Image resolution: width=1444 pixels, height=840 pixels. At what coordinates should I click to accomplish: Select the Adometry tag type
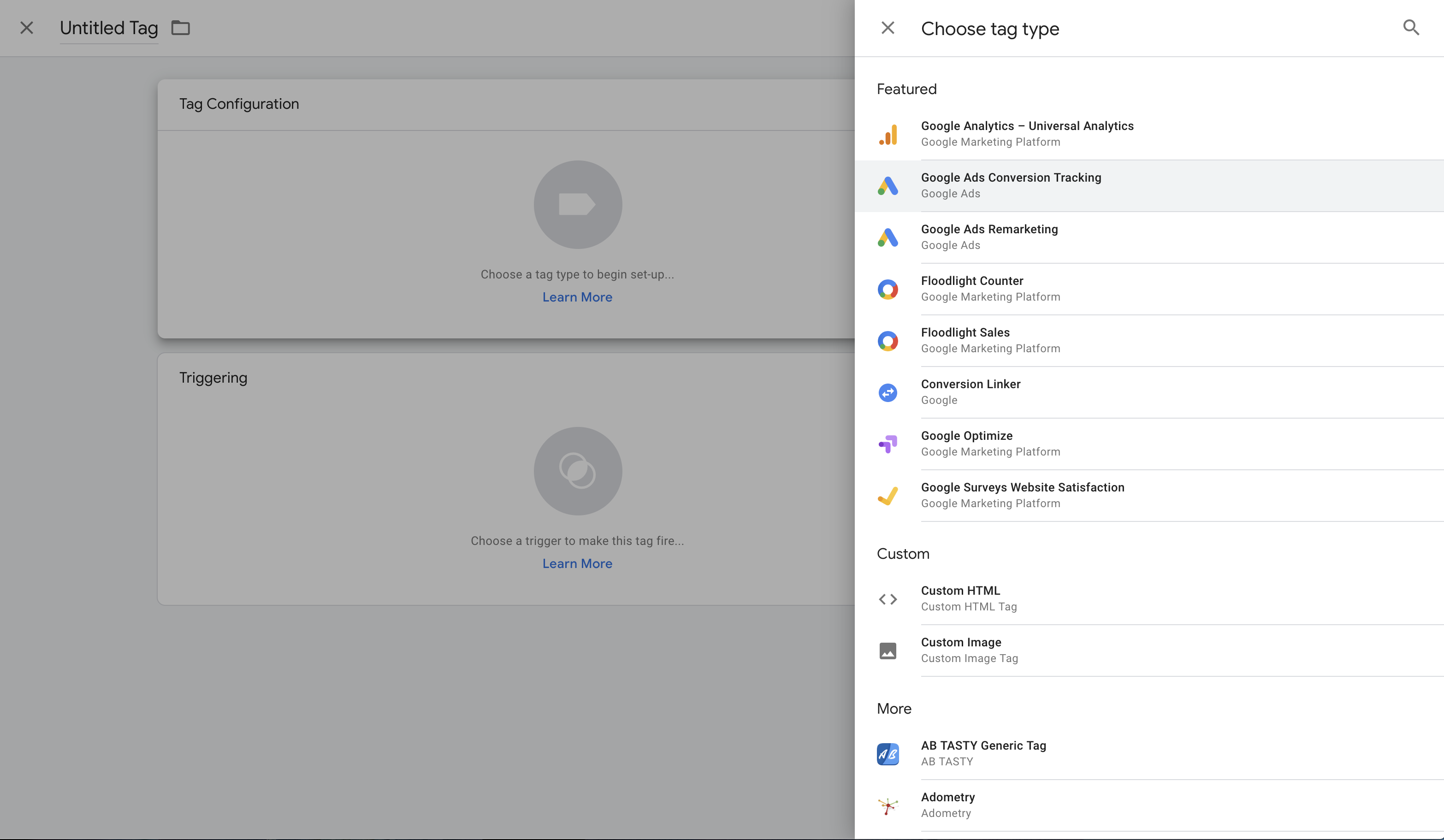[x=1149, y=805]
